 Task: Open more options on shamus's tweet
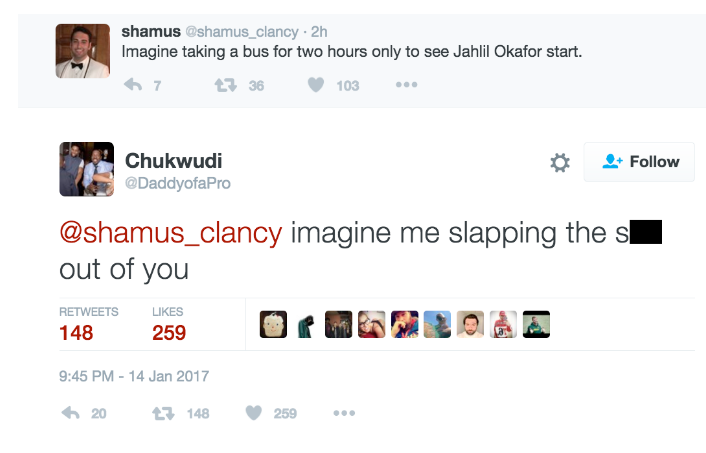pos(406,85)
